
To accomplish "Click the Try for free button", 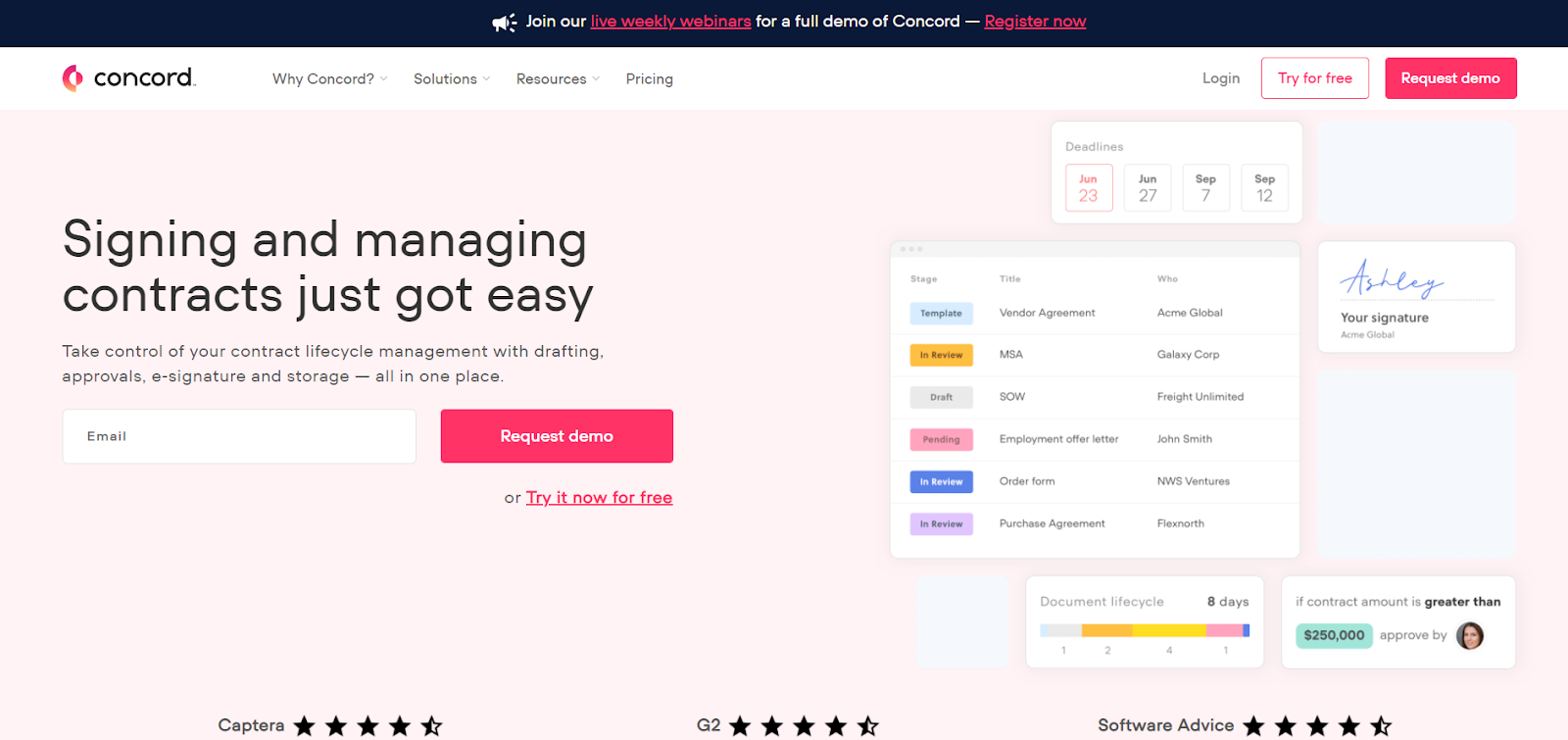I will (x=1315, y=78).
